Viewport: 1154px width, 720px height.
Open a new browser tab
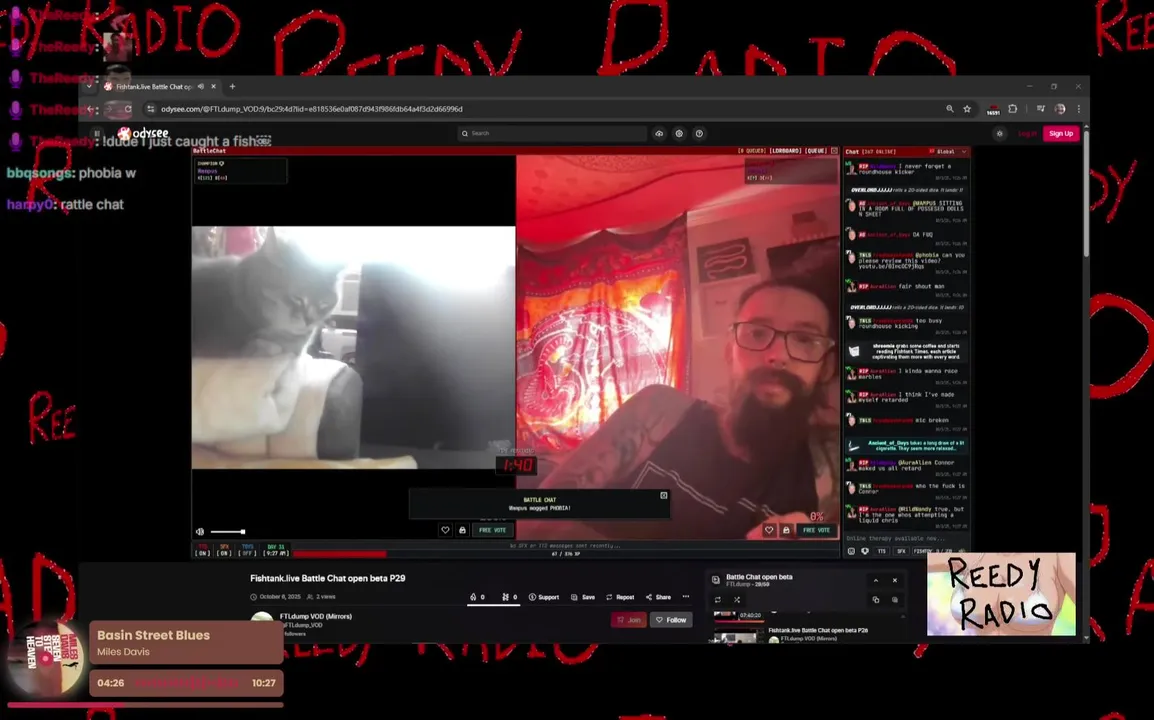232,86
